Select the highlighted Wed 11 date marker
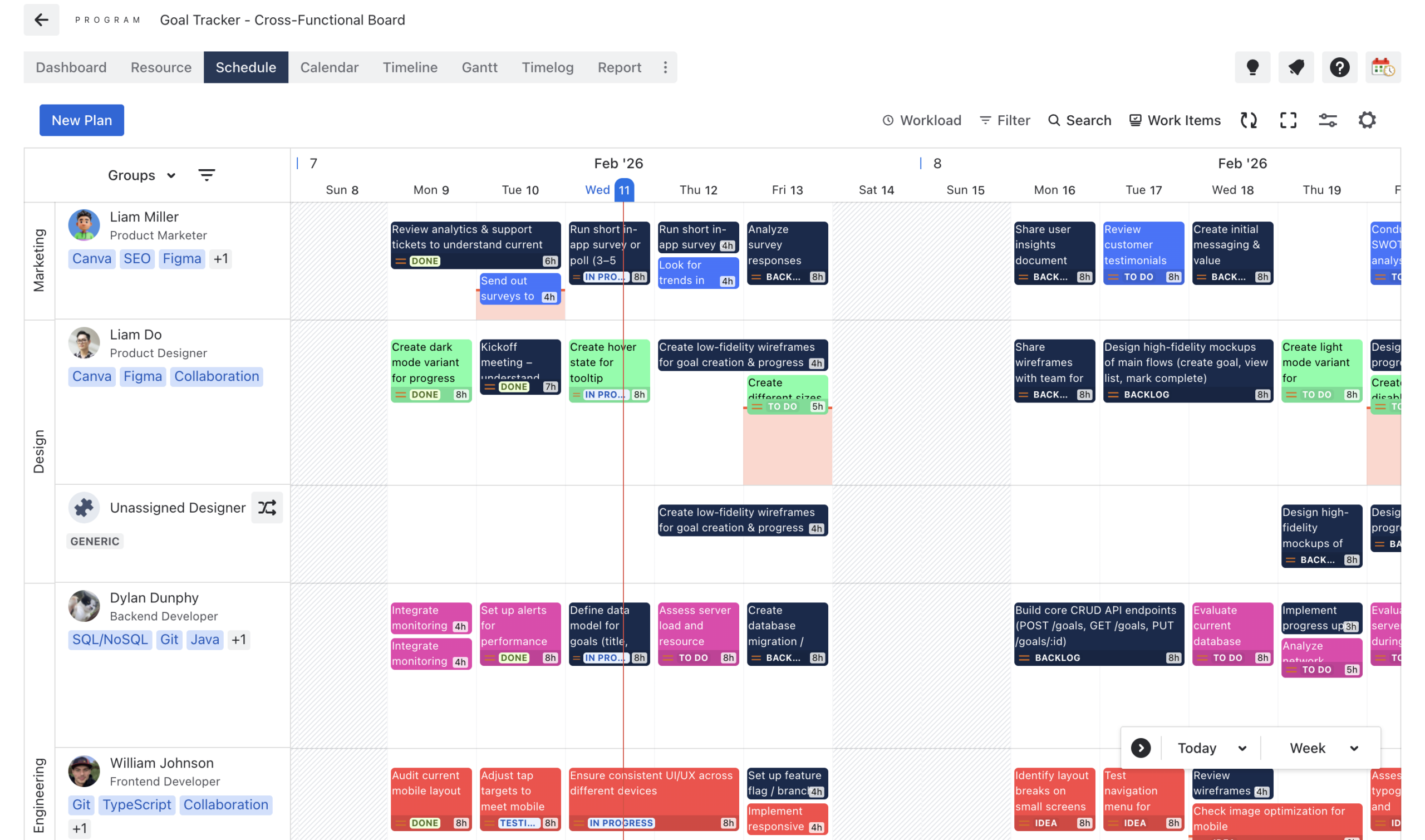The width and height of the screenshot is (1425, 840). point(623,190)
